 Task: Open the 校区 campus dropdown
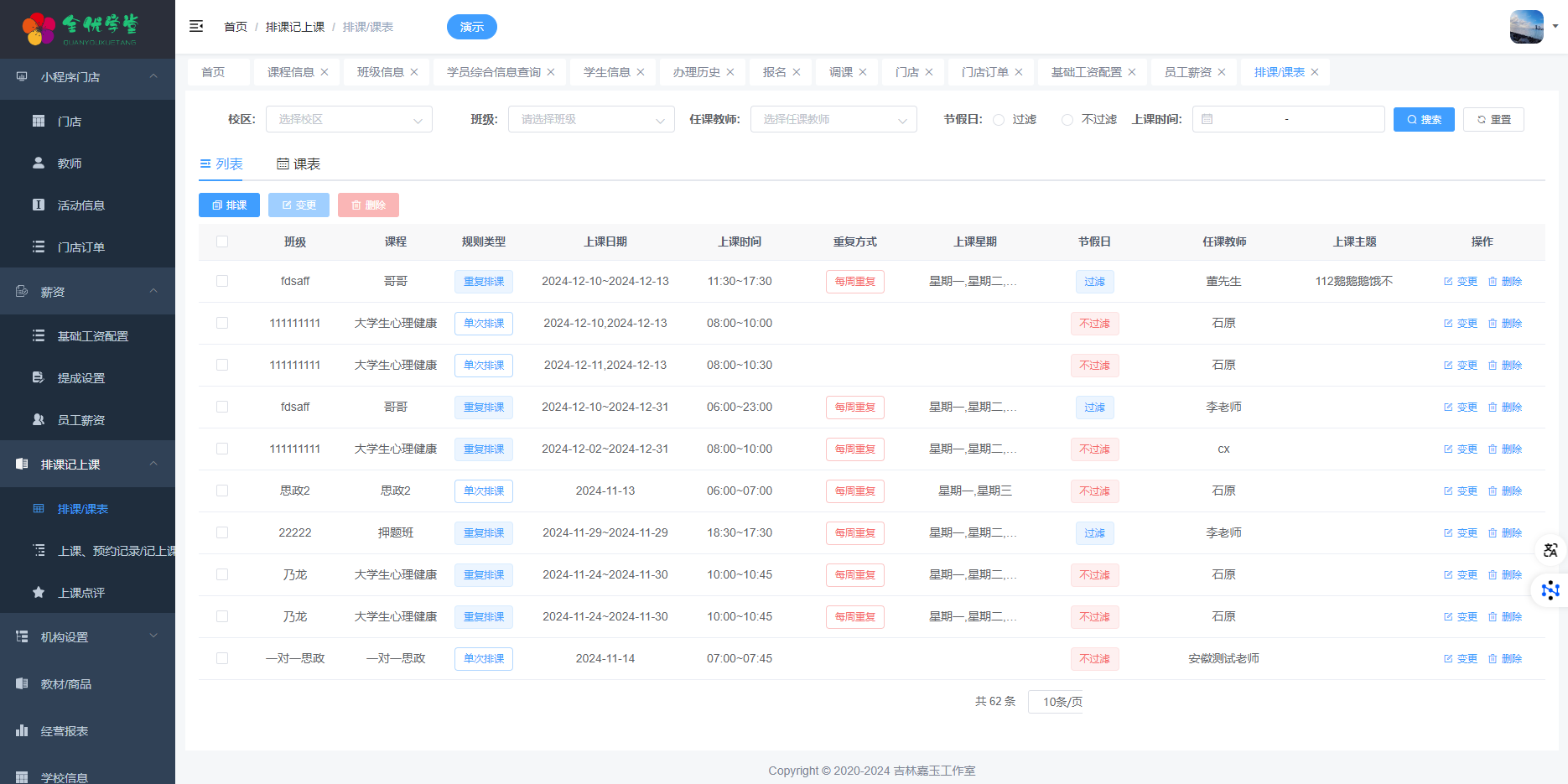pos(349,120)
